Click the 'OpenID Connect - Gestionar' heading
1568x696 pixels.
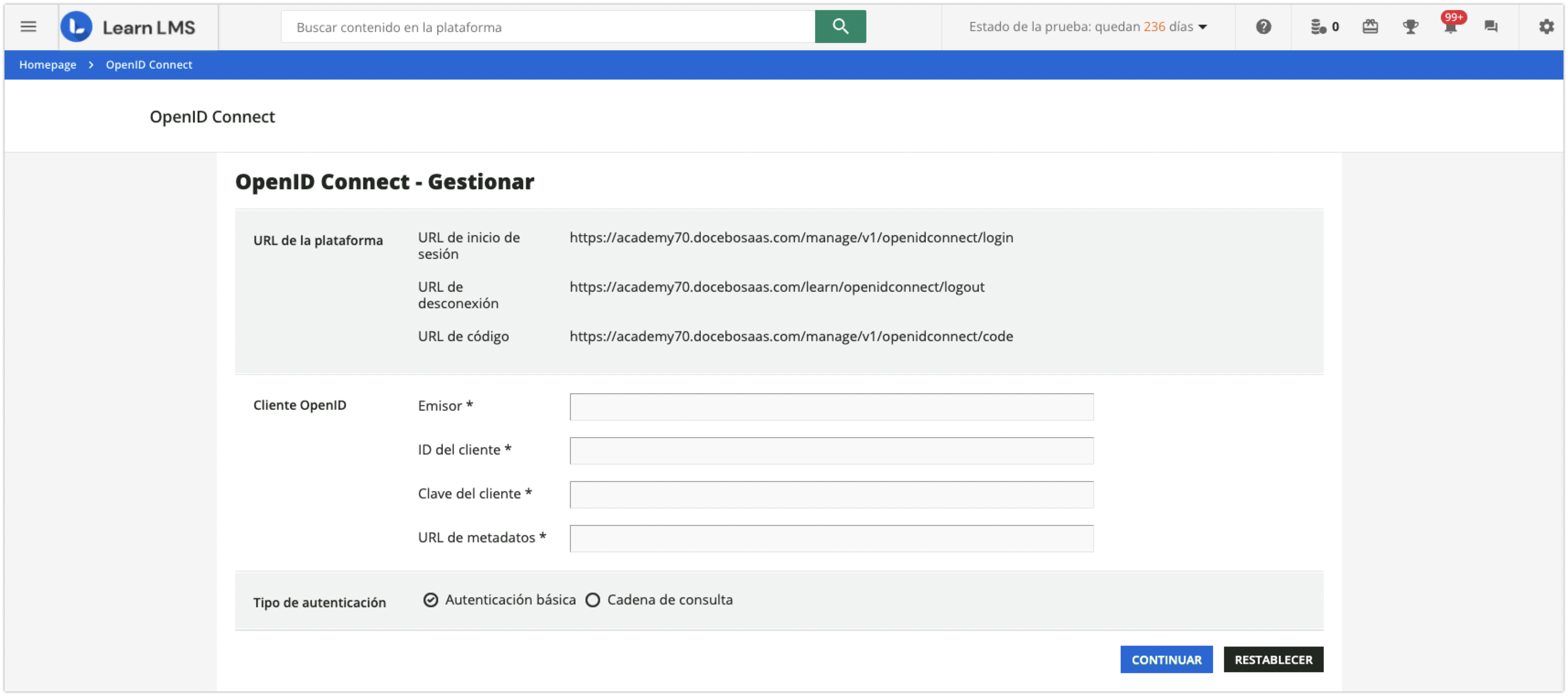click(x=385, y=182)
